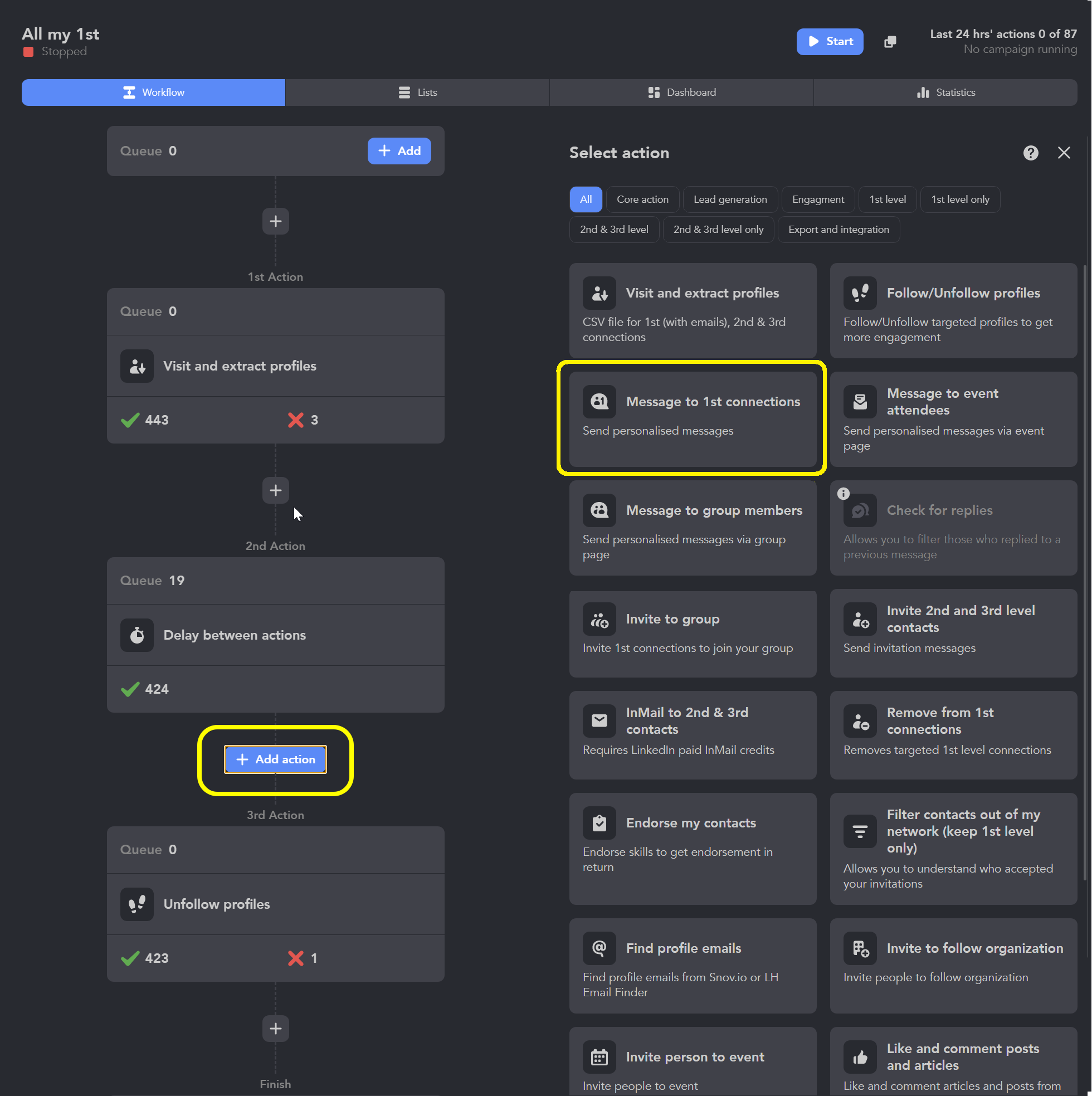
Task: Click the duplicate campaign icon beside Start
Action: tap(890, 41)
